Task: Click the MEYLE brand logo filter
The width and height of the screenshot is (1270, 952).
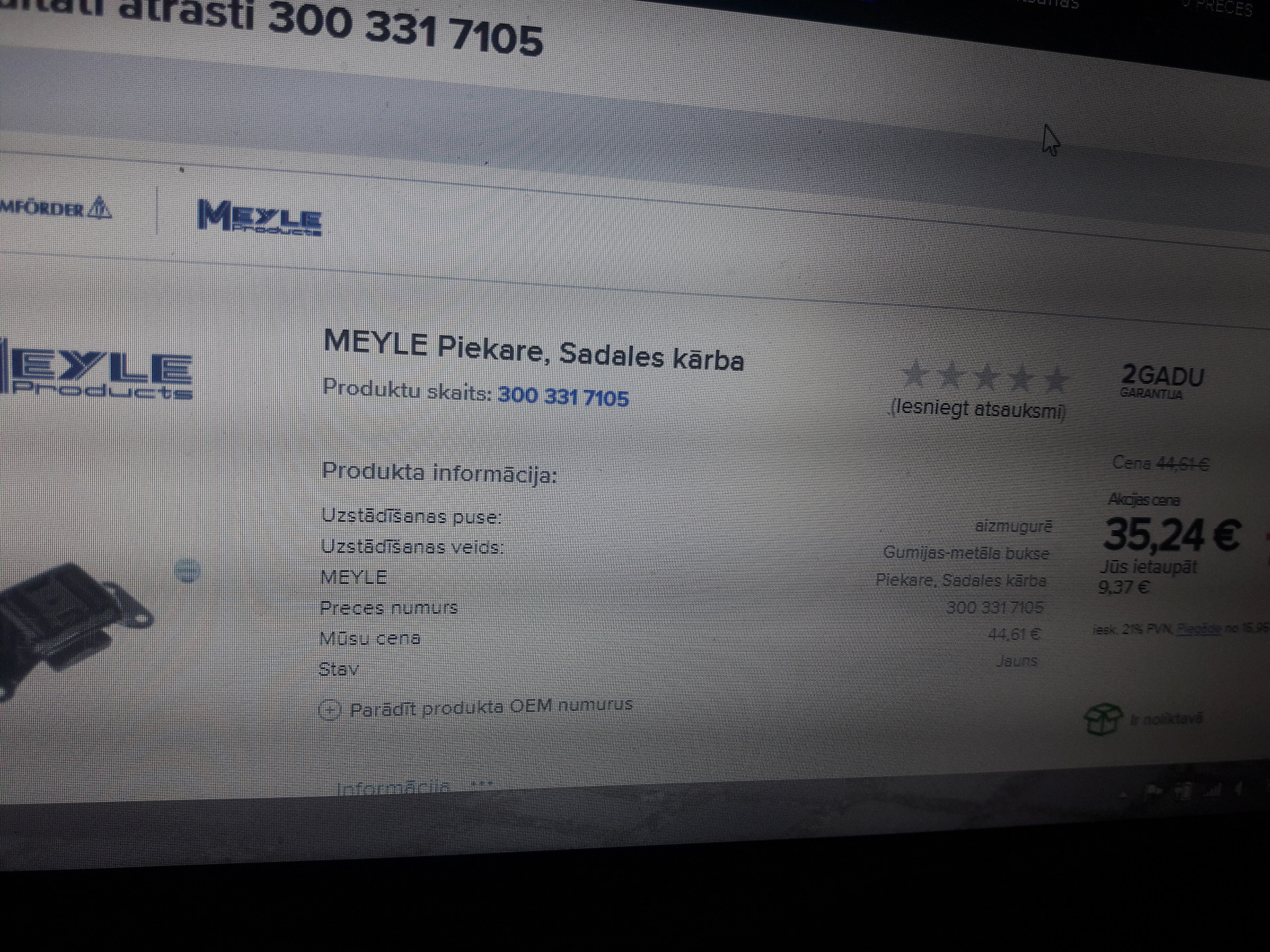Action: tap(259, 218)
